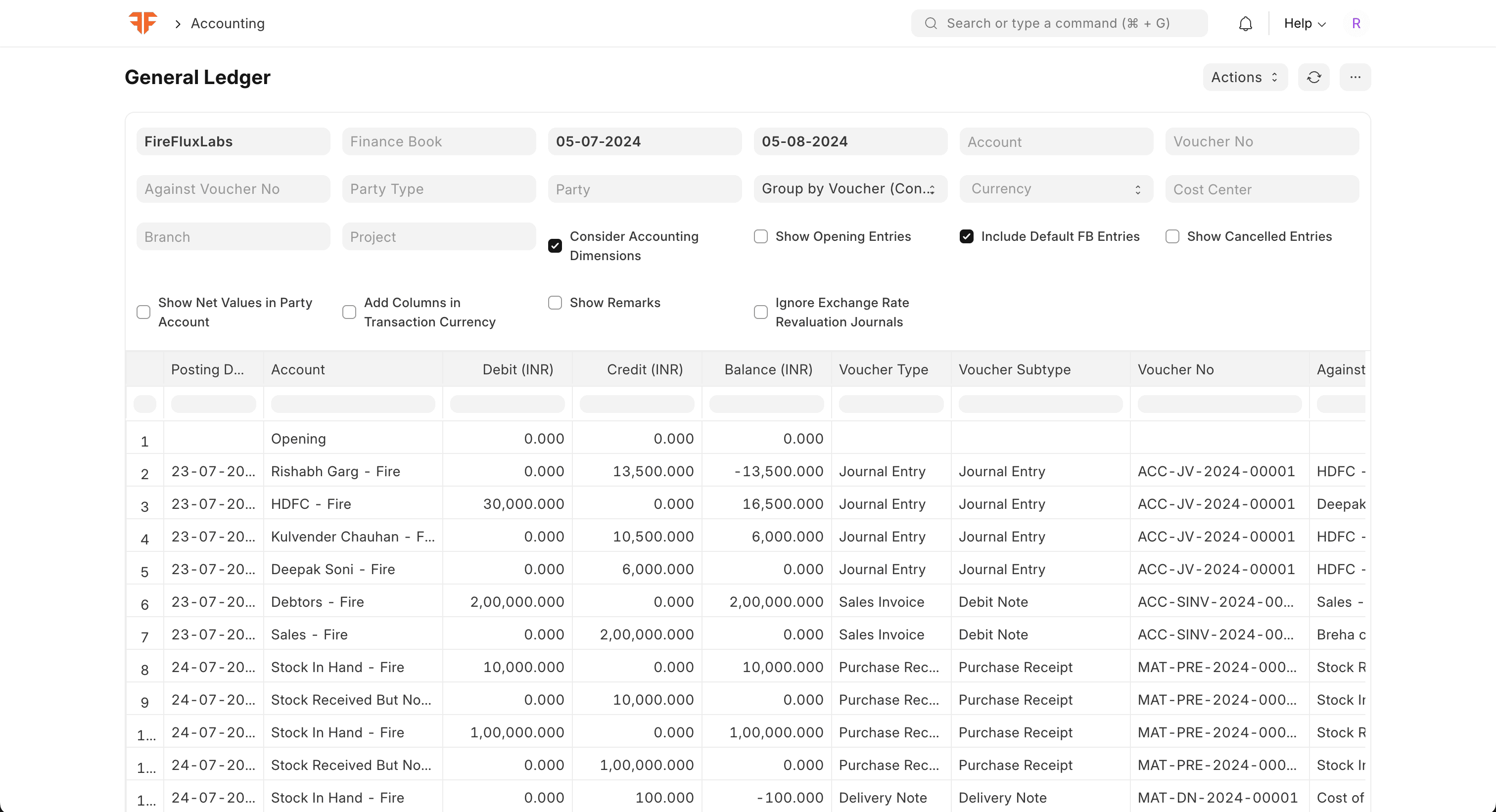Select Deepak Soni - Fire cell
1496x812 pixels.
(x=353, y=569)
